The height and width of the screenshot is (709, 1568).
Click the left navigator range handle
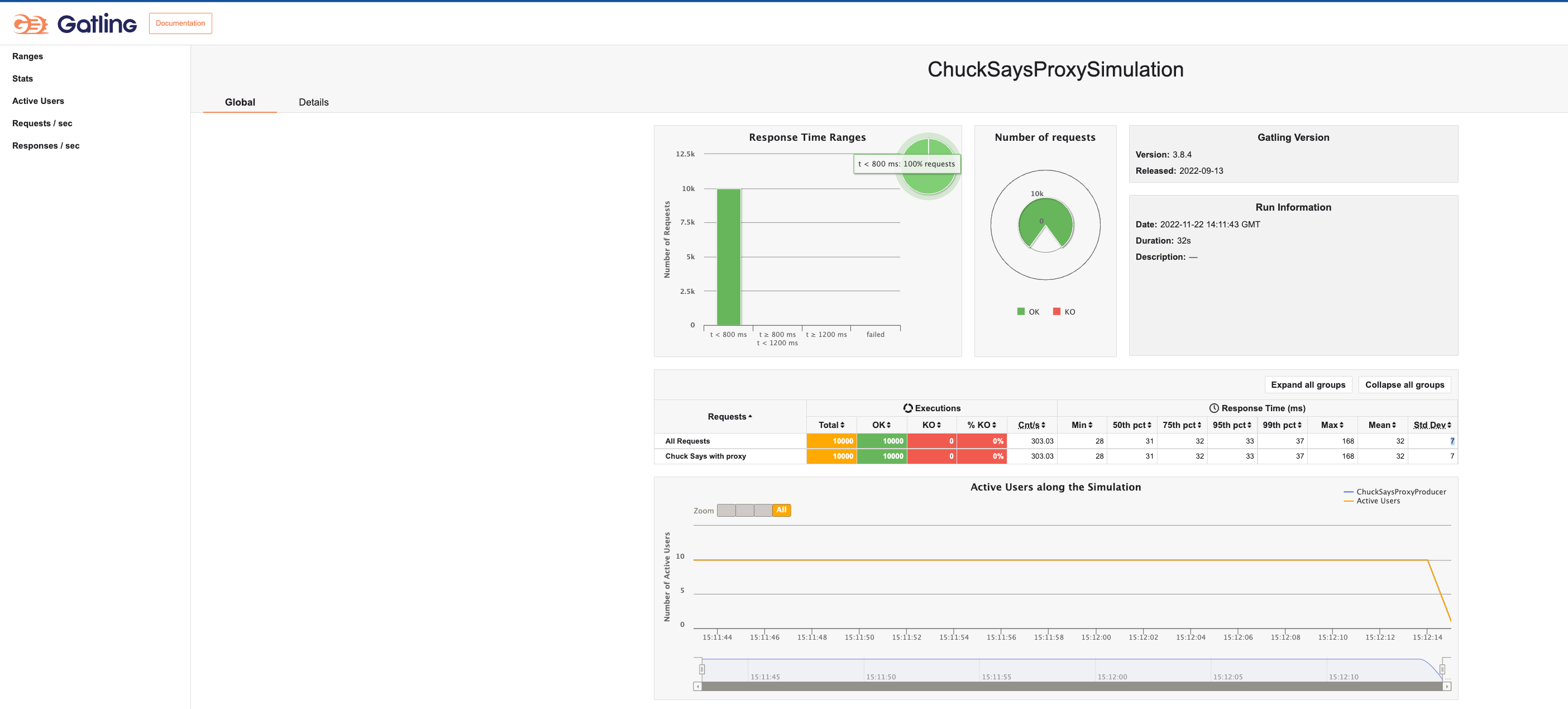point(702,669)
